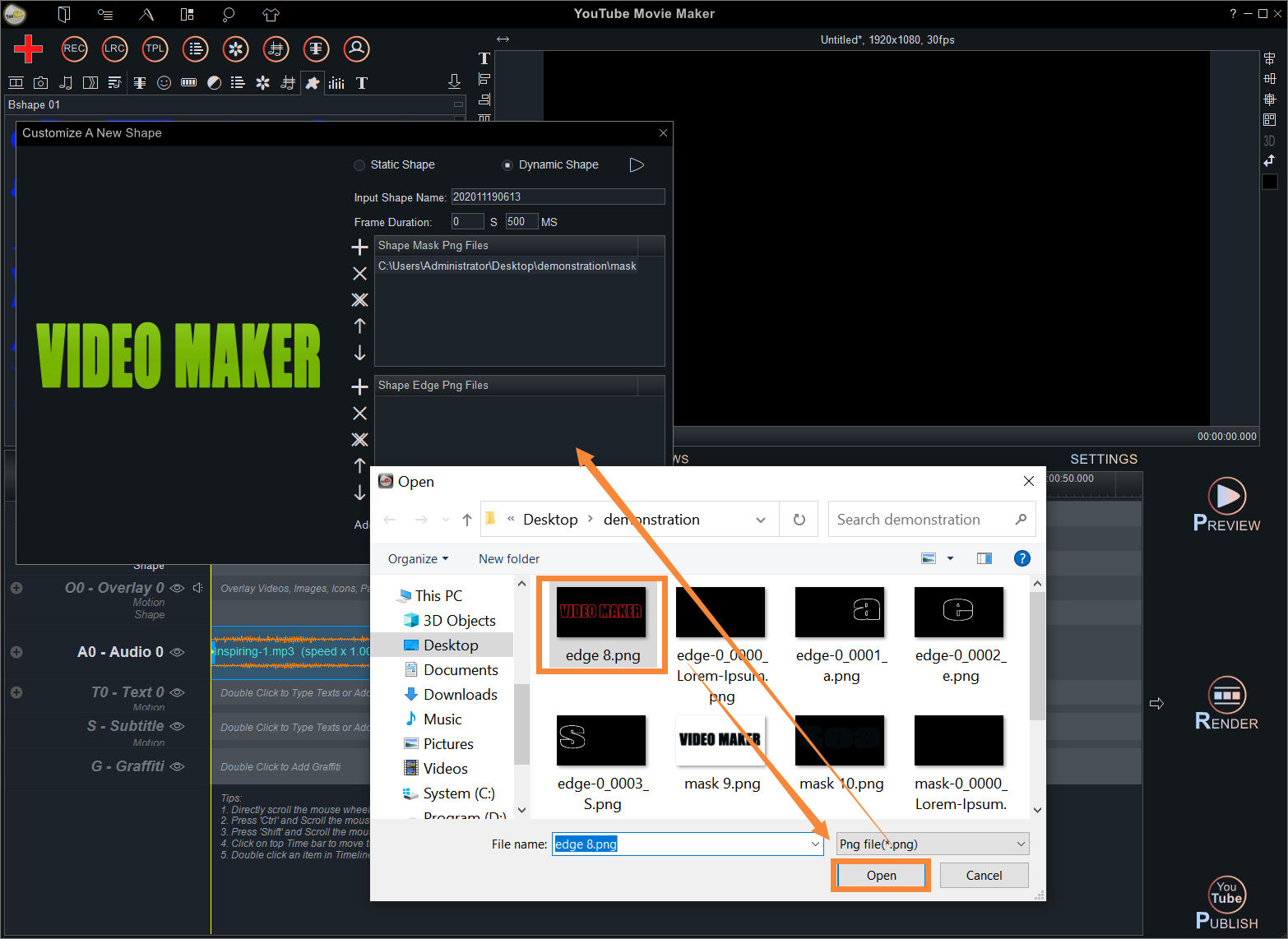1288x939 pixels.
Task: Click the Cancel button
Action: tap(985, 875)
